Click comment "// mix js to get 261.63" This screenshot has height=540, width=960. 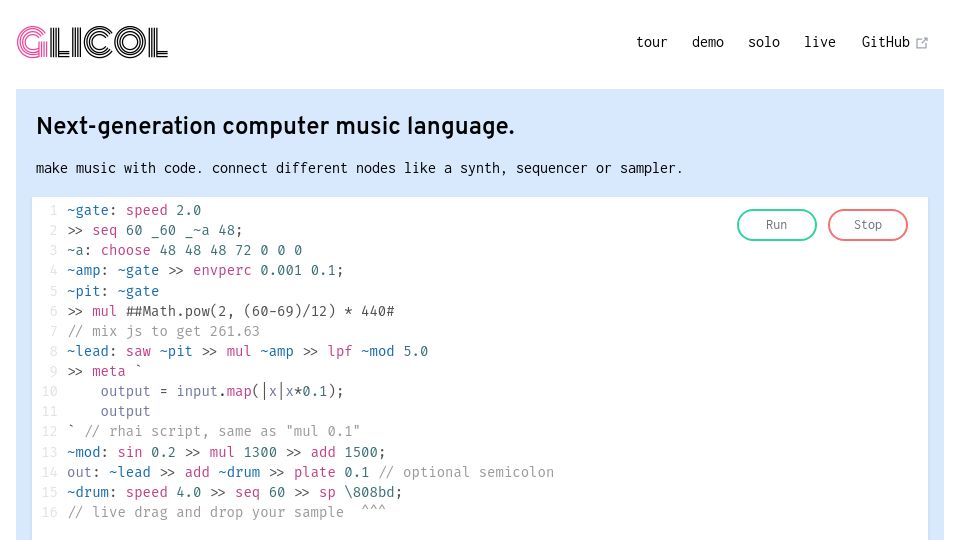[x=163, y=331]
